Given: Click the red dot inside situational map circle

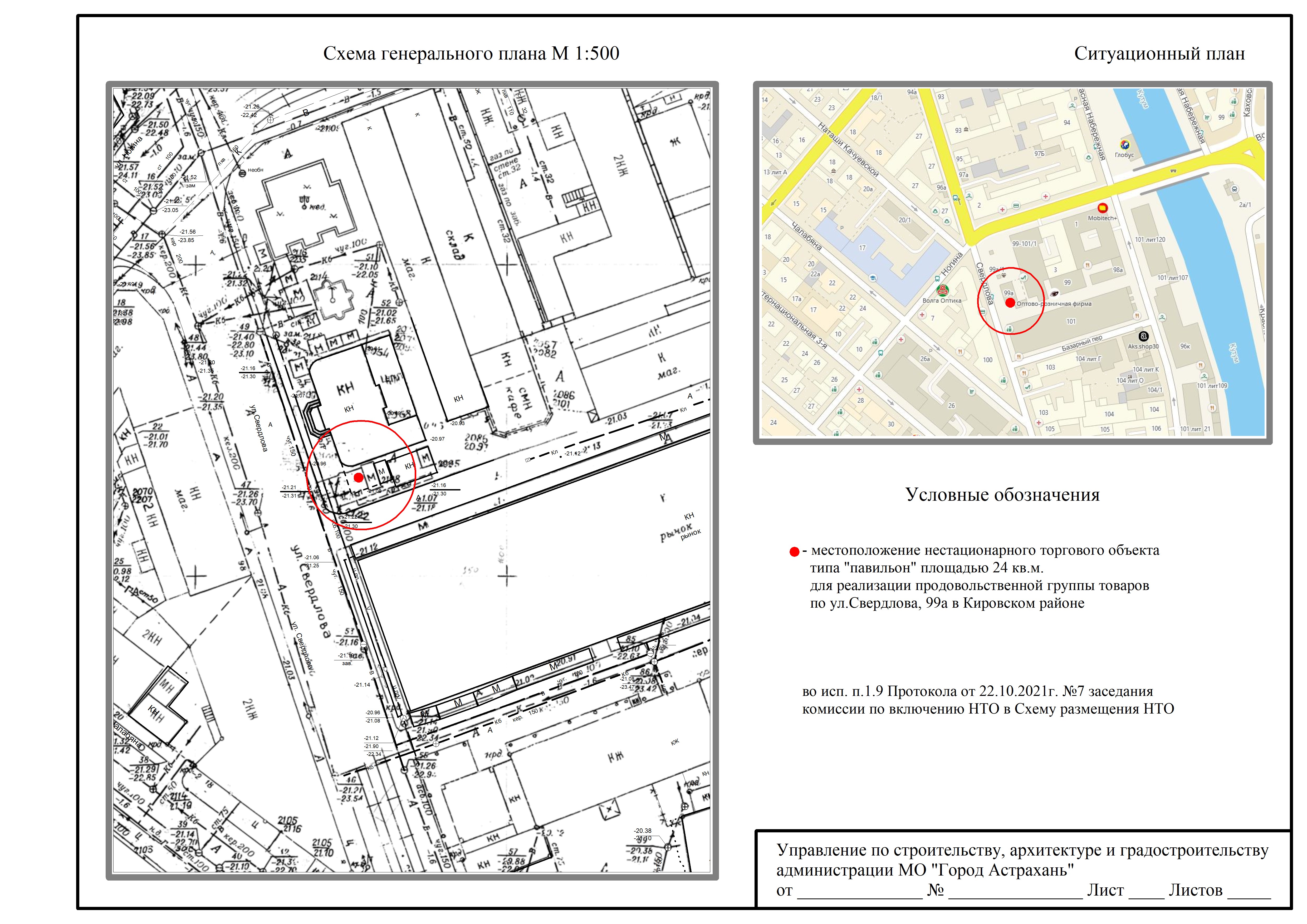Looking at the screenshot, I should (1010, 303).
